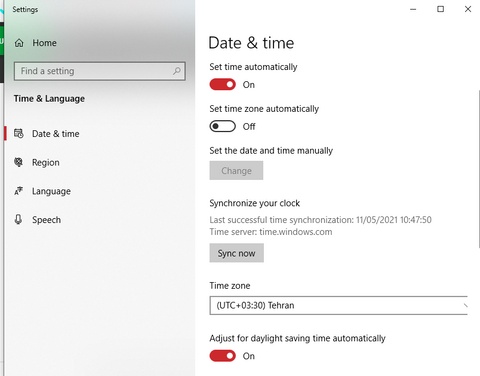
Task: Go to the Speech settings page
Action: point(46,220)
